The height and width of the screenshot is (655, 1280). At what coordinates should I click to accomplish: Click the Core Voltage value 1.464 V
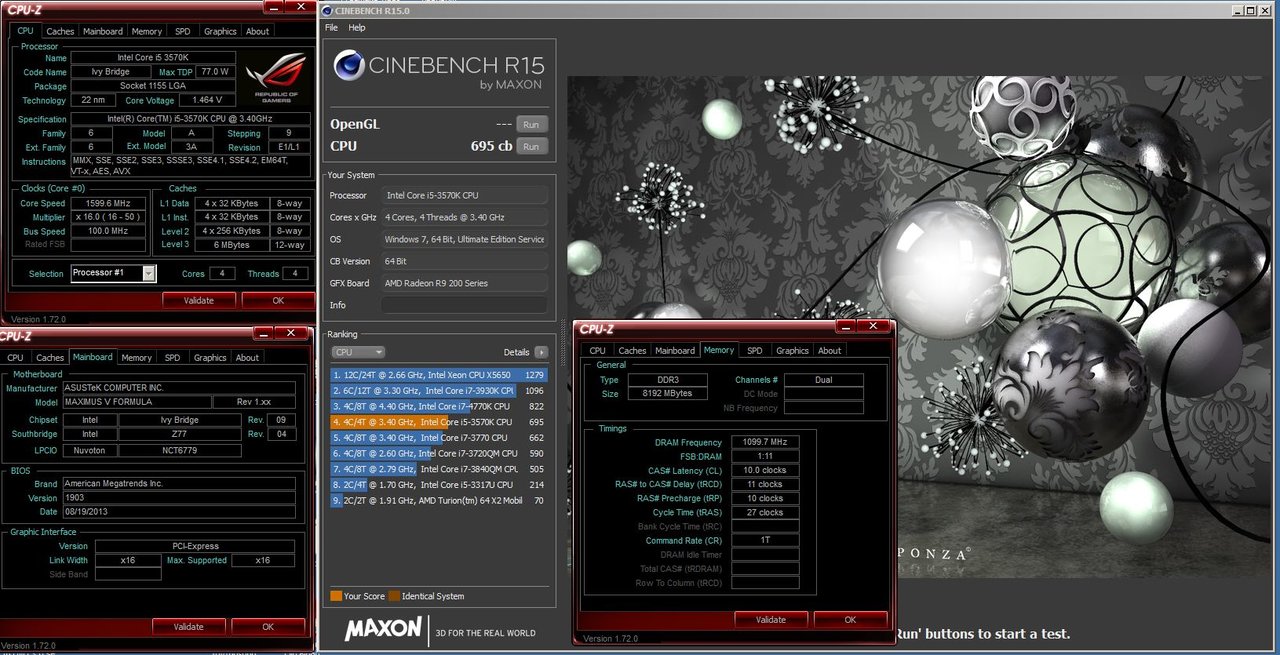click(x=208, y=100)
